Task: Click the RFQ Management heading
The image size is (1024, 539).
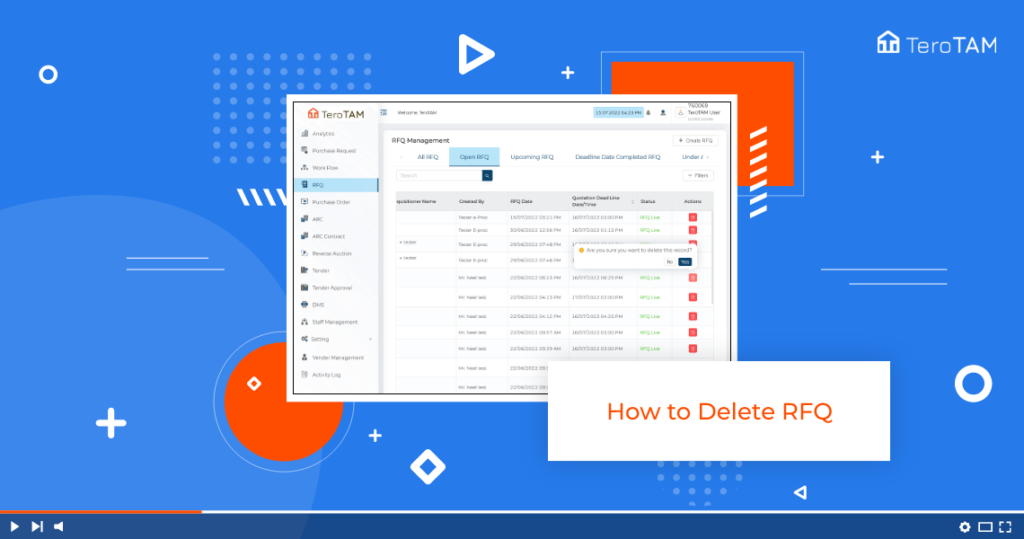Action: pos(421,140)
